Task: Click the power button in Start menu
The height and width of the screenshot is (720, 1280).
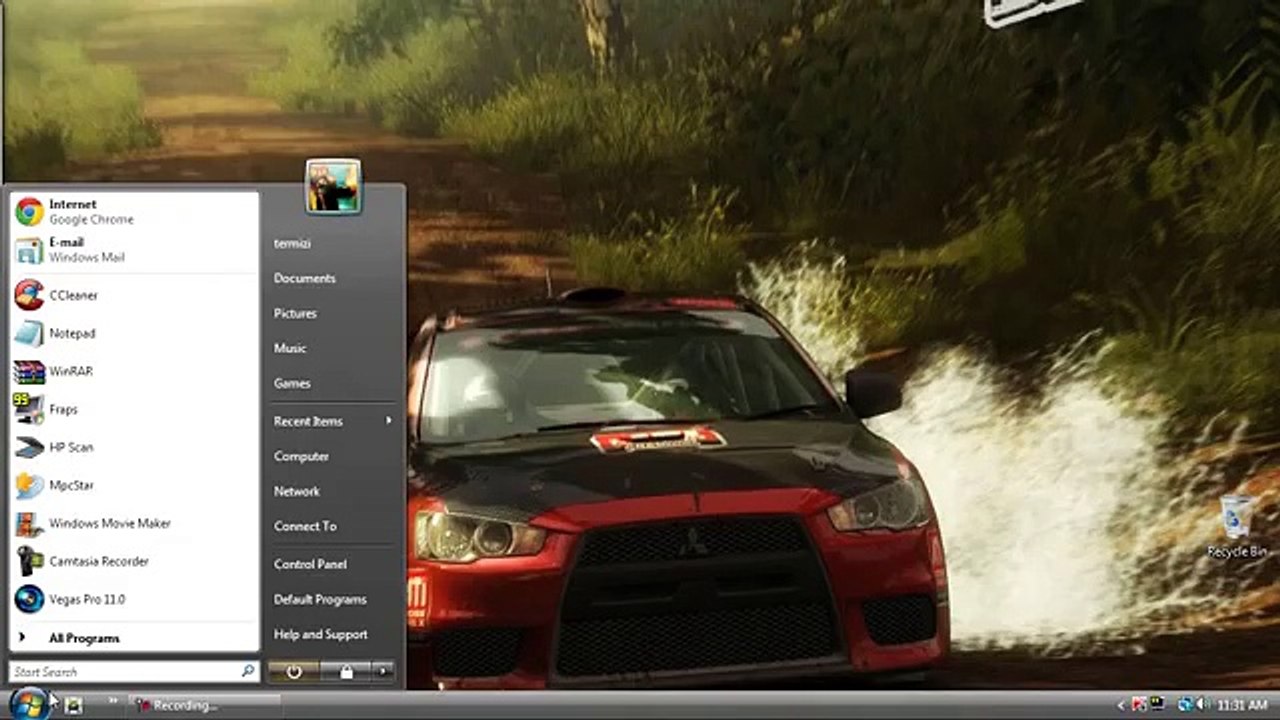Action: coord(294,672)
